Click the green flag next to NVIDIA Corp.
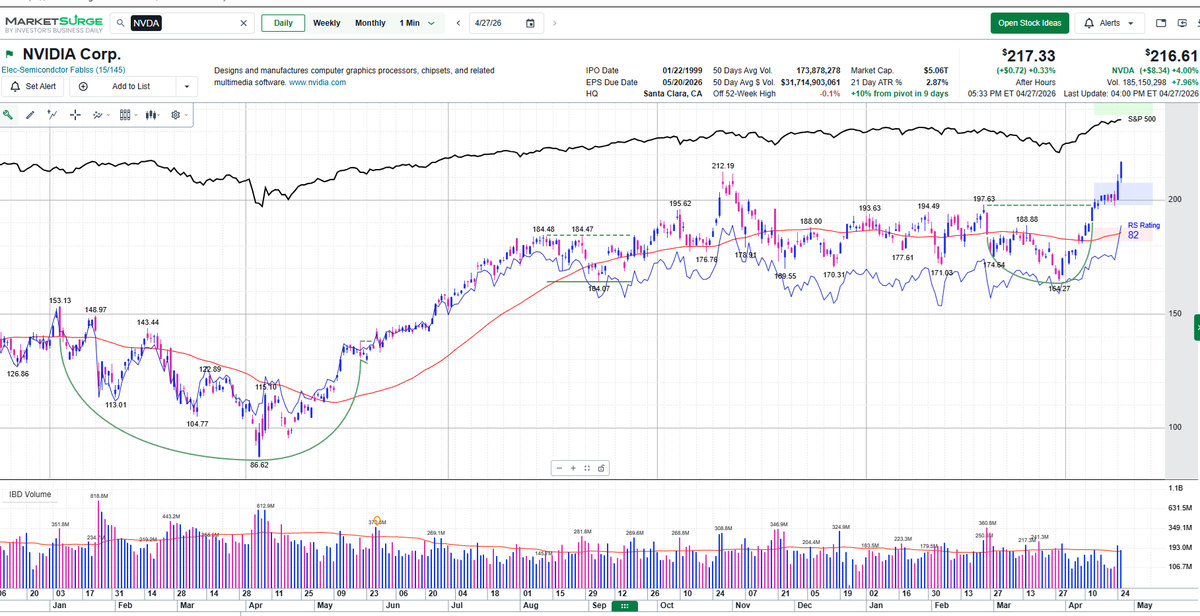Screen dimensions: 1200x616 (x=9, y=54)
